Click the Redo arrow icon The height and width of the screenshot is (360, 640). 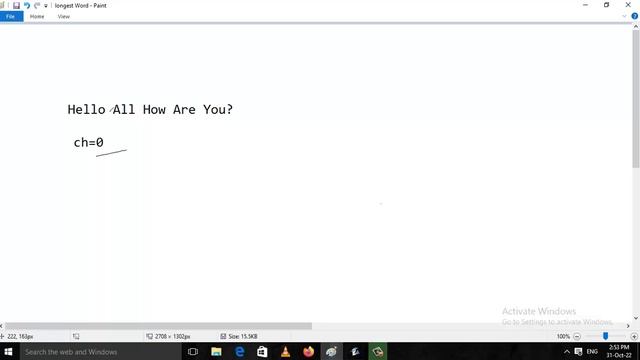point(37,5)
